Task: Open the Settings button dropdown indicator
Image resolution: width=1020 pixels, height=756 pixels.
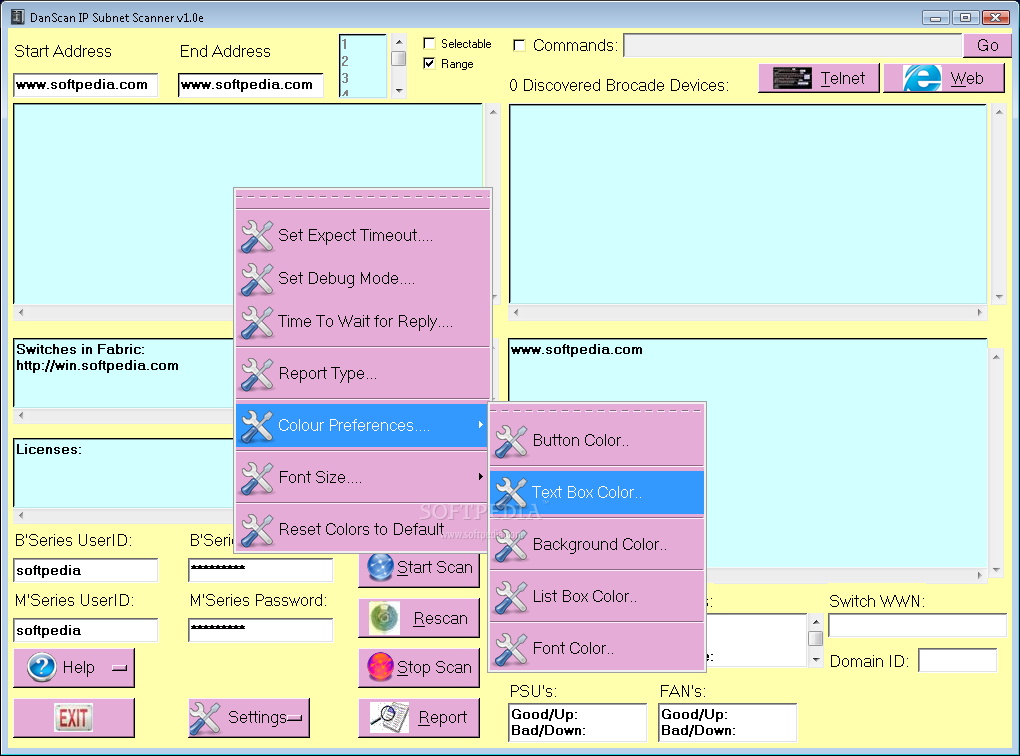Action: [295, 718]
